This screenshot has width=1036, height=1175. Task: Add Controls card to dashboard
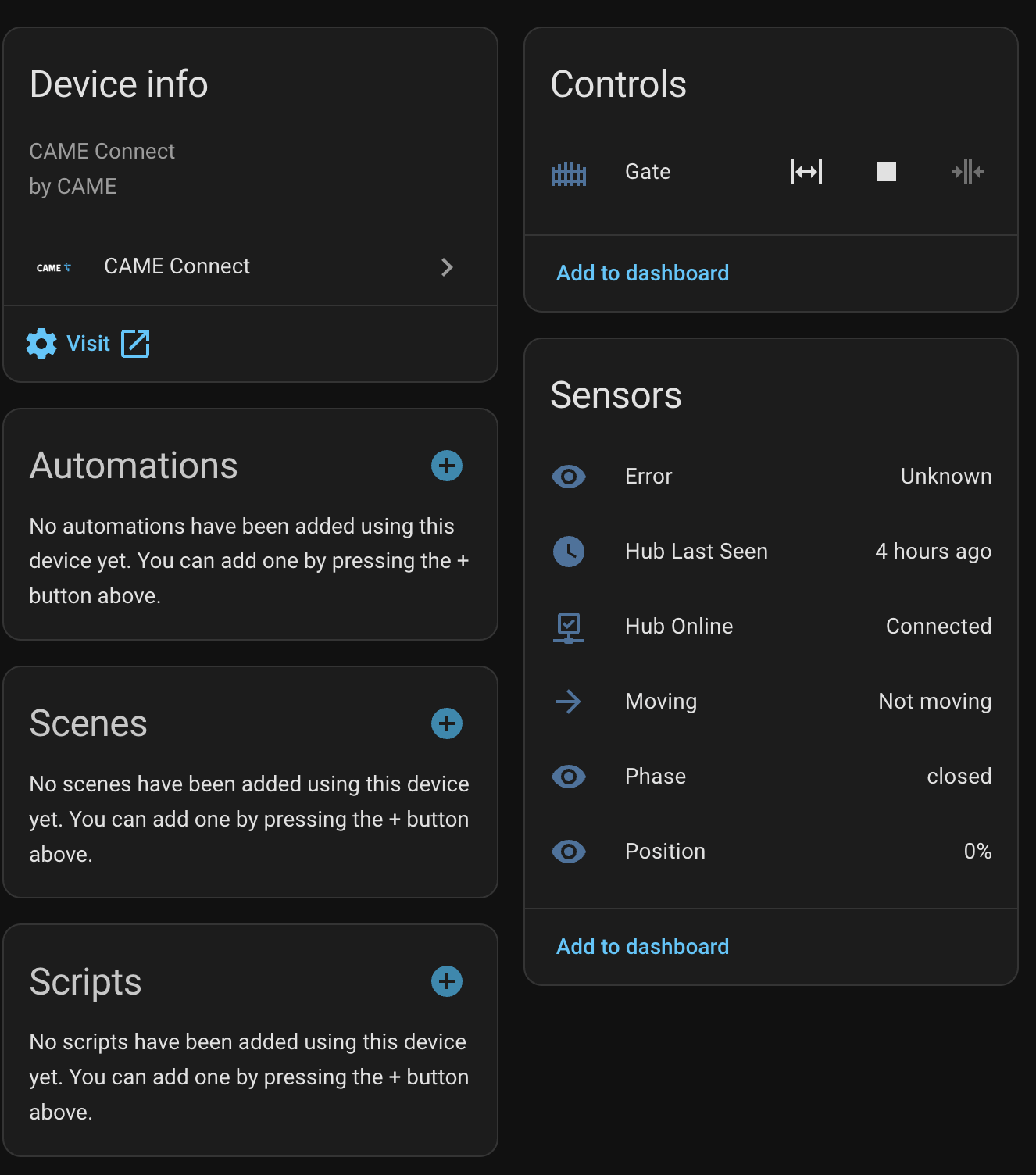point(642,273)
